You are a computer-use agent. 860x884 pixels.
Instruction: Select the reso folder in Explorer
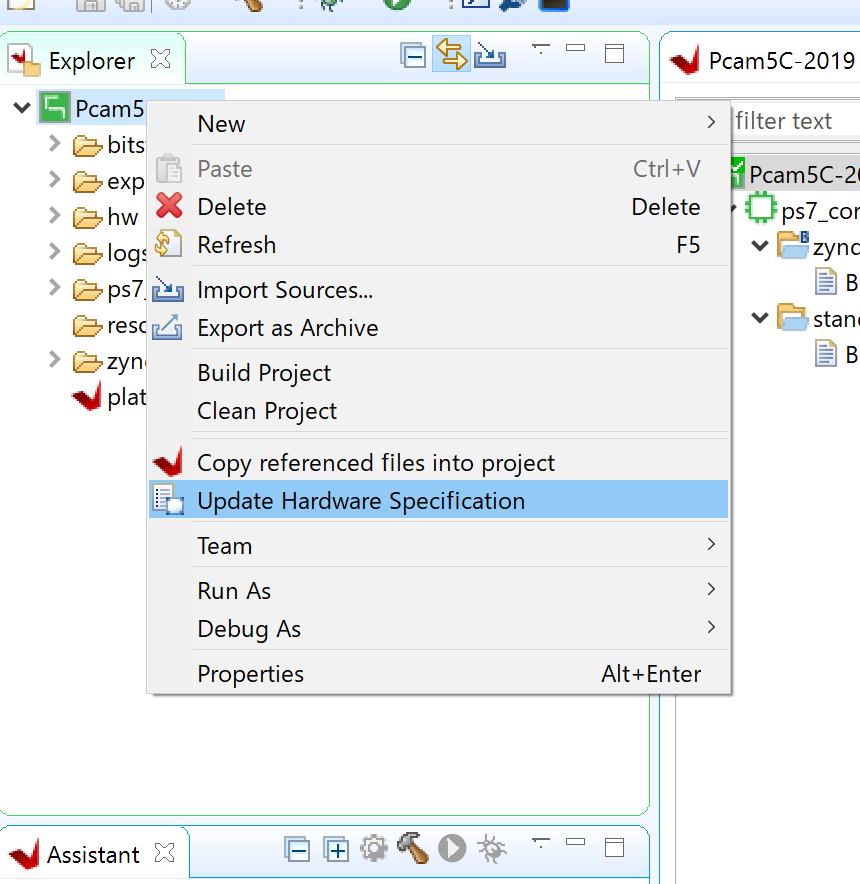109,325
